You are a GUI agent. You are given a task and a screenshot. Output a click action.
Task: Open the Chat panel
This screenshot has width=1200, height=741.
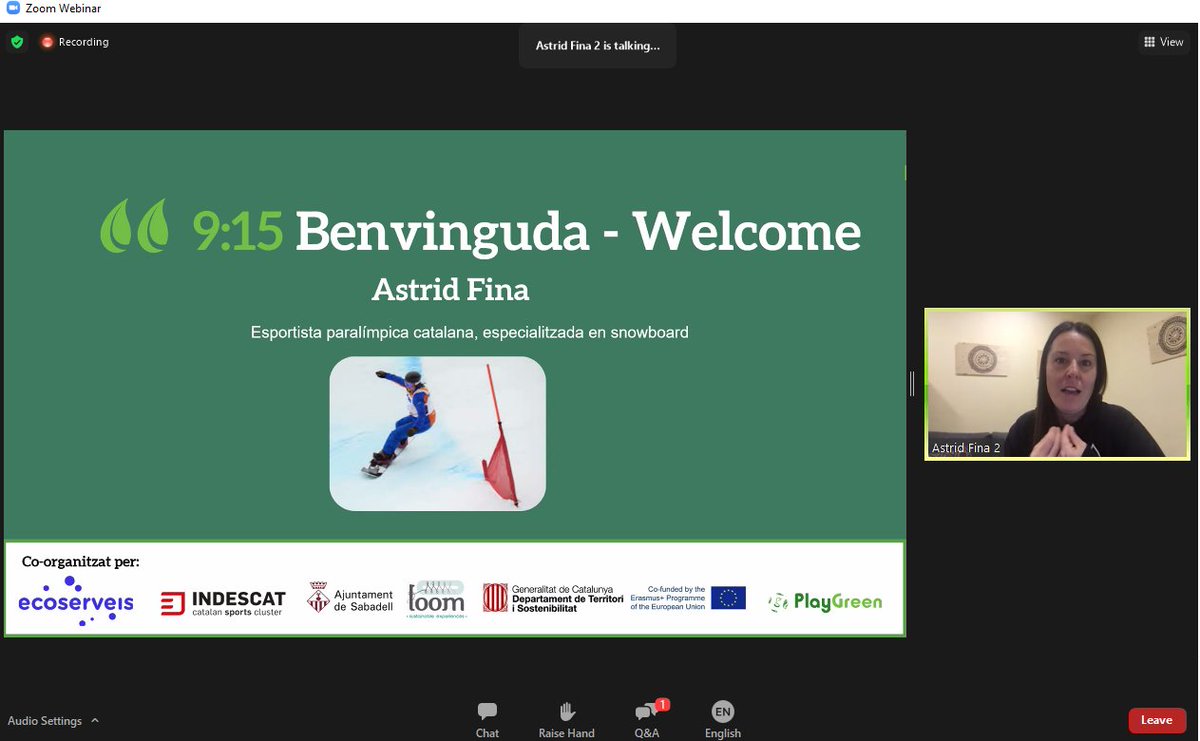point(487,719)
